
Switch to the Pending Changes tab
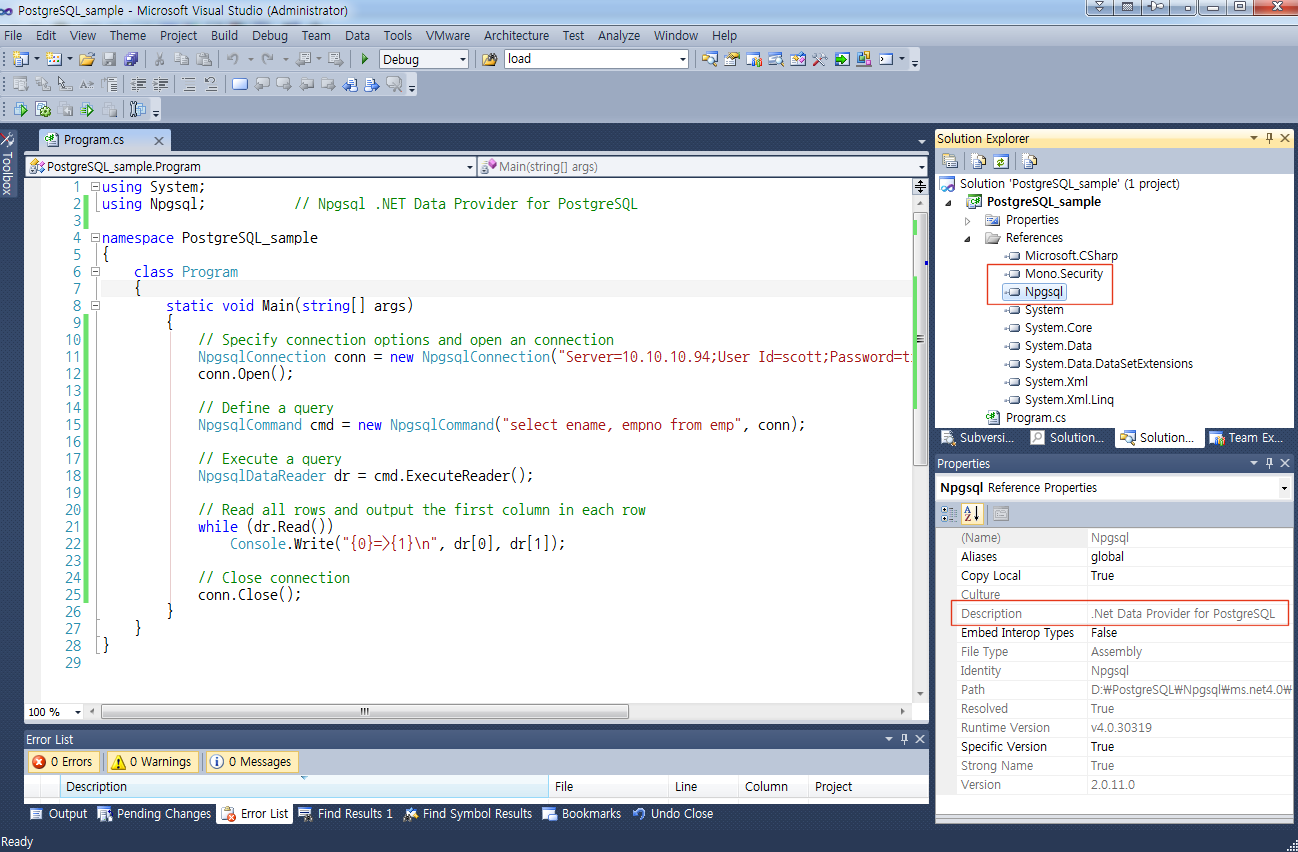pos(154,814)
